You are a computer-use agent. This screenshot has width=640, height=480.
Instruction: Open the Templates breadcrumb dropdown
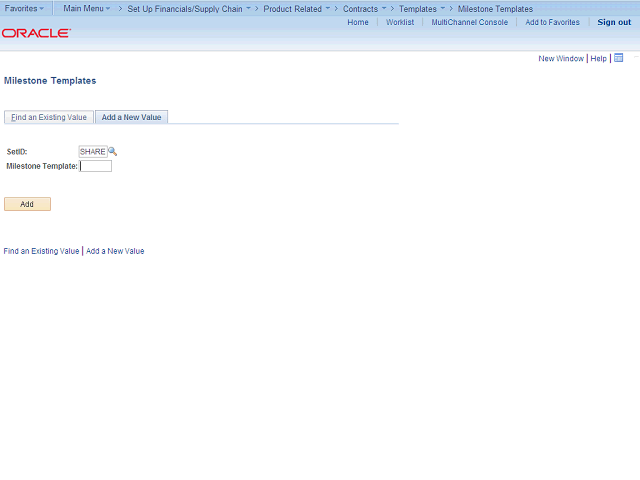click(422, 9)
